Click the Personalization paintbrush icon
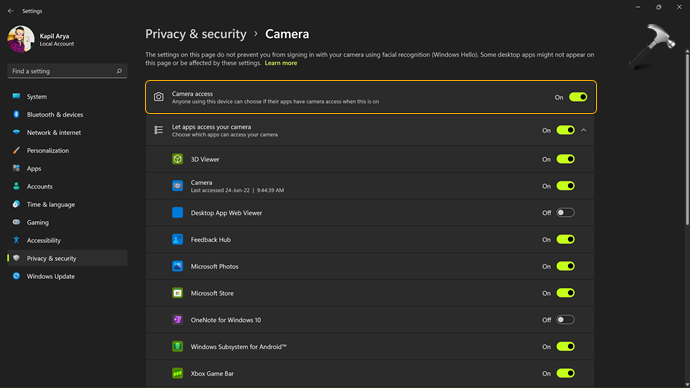This screenshot has height=388, width=690. [x=16, y=150]
